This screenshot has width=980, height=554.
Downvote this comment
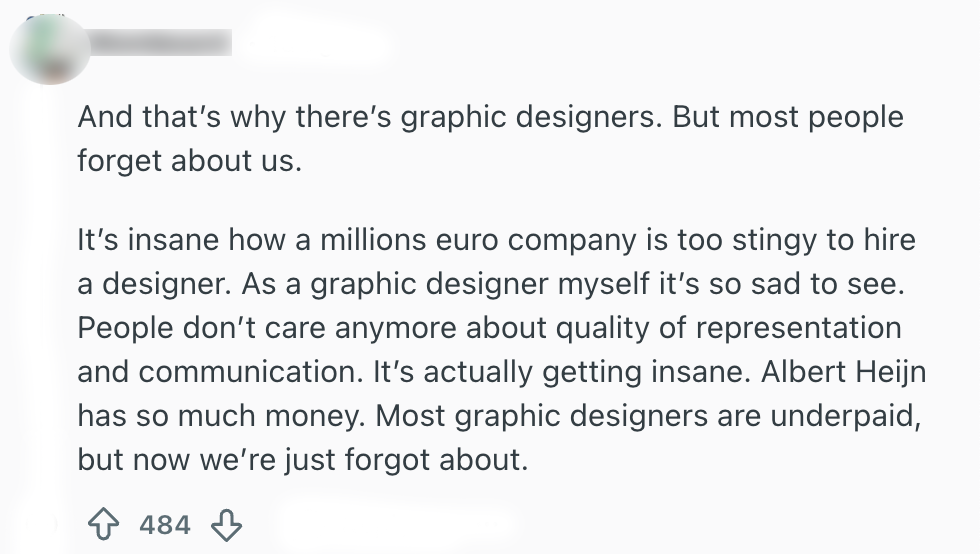pyautogui.click(x=227, y=525)
